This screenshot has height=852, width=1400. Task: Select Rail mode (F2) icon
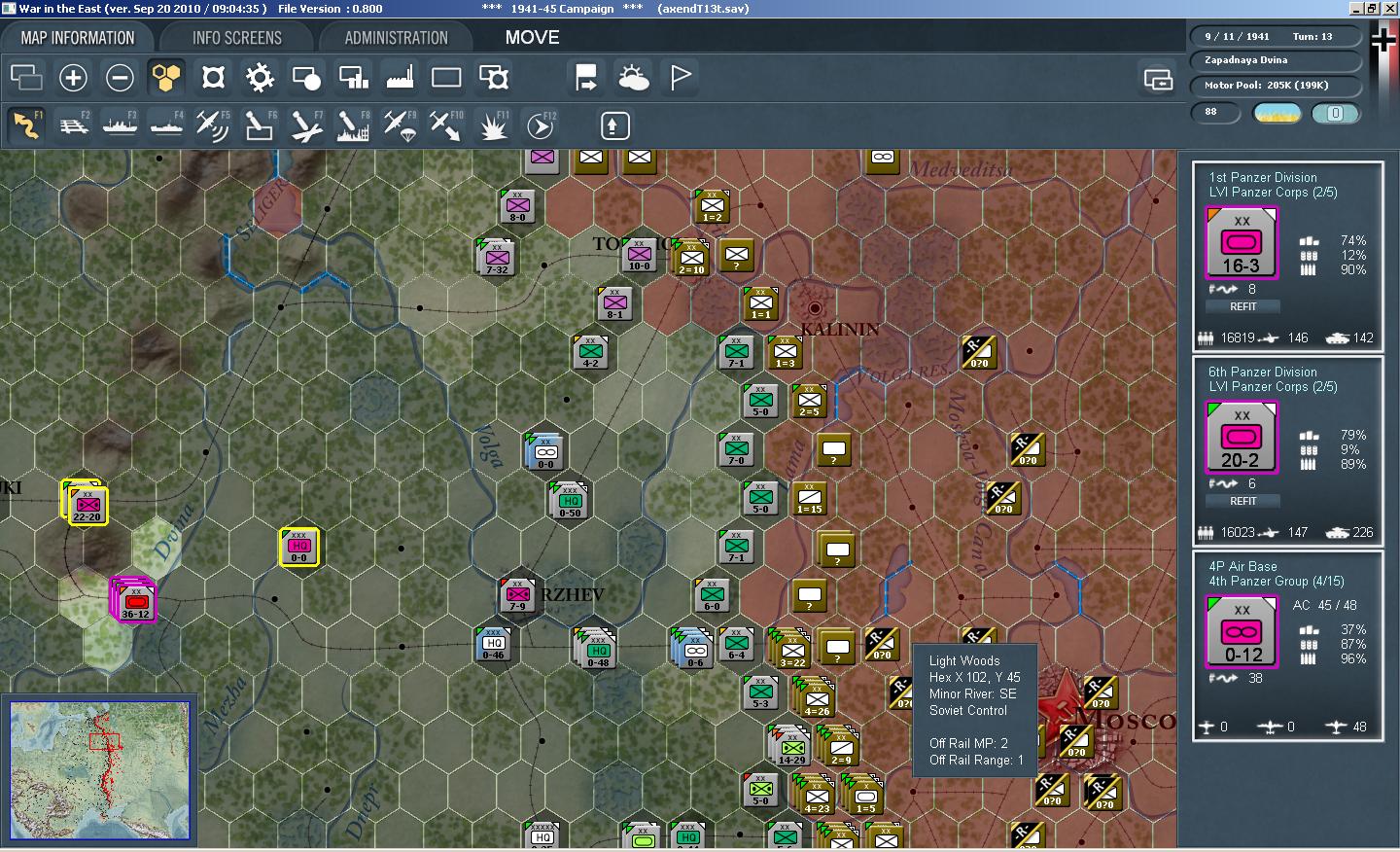[x=73, y=125]
